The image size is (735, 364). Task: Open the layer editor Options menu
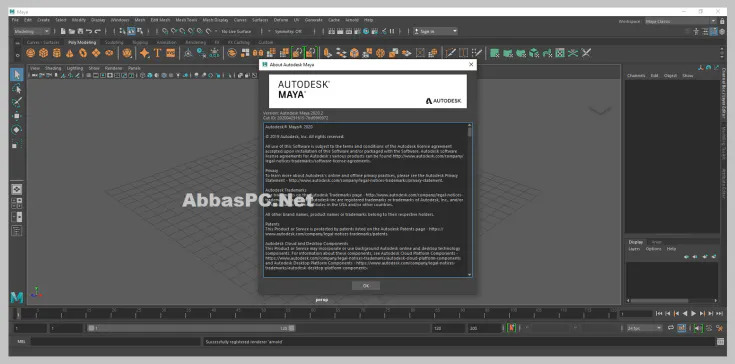pyautogui.click(x=653, y=249)
